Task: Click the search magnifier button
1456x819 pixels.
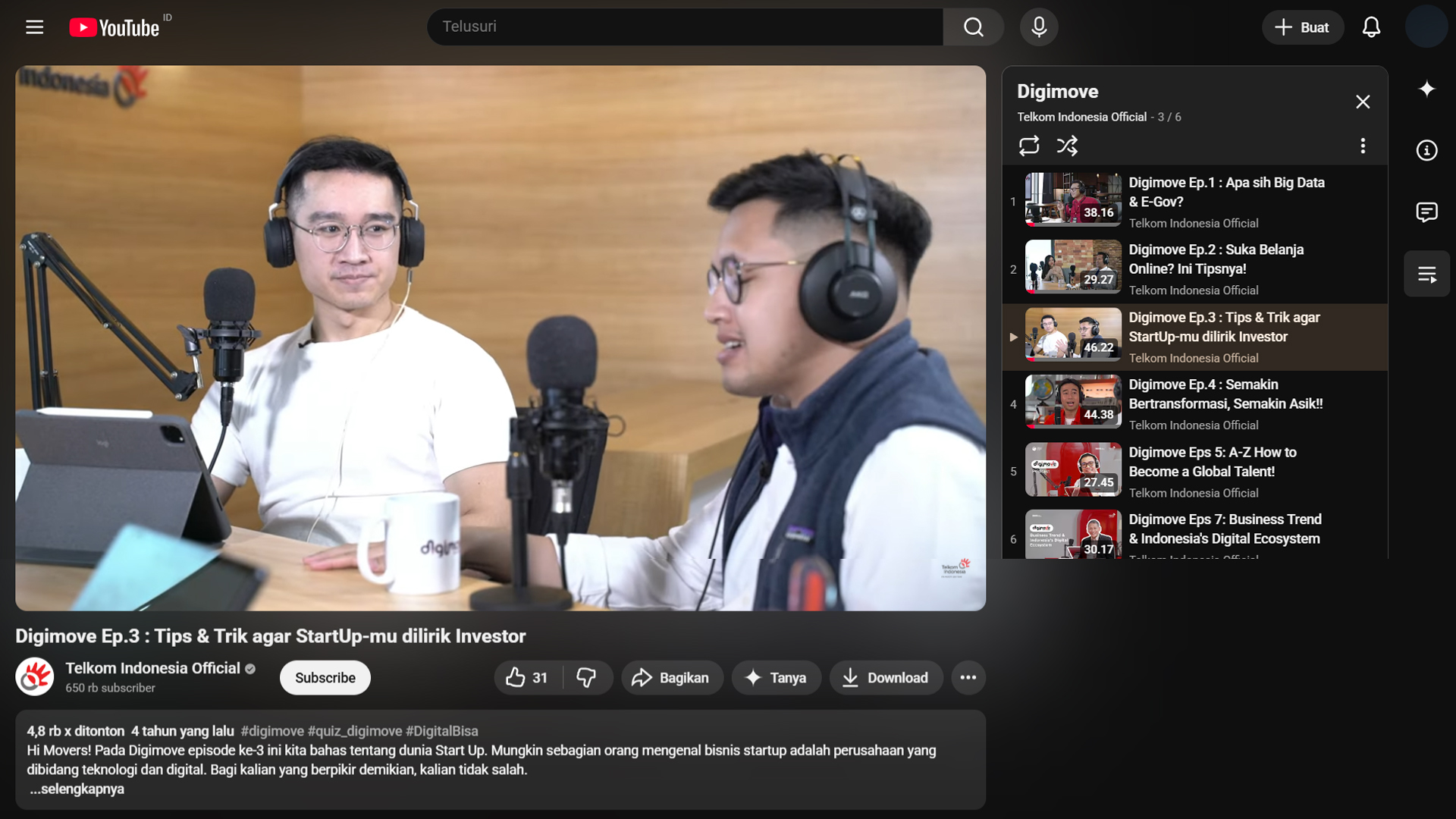Action: pyautogui.click(x=974, y=27)
